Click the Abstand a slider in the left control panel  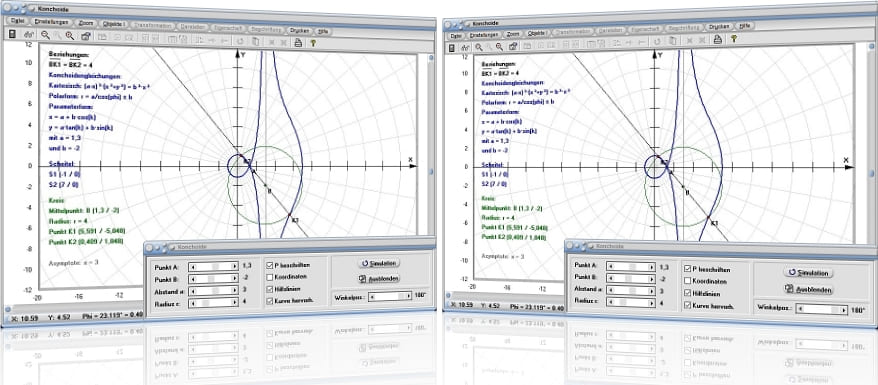pyautogui.click(x=213, y=290)
